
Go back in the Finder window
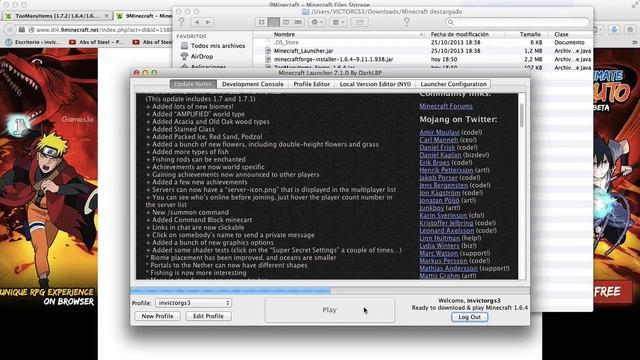click(x=197, y=22)
